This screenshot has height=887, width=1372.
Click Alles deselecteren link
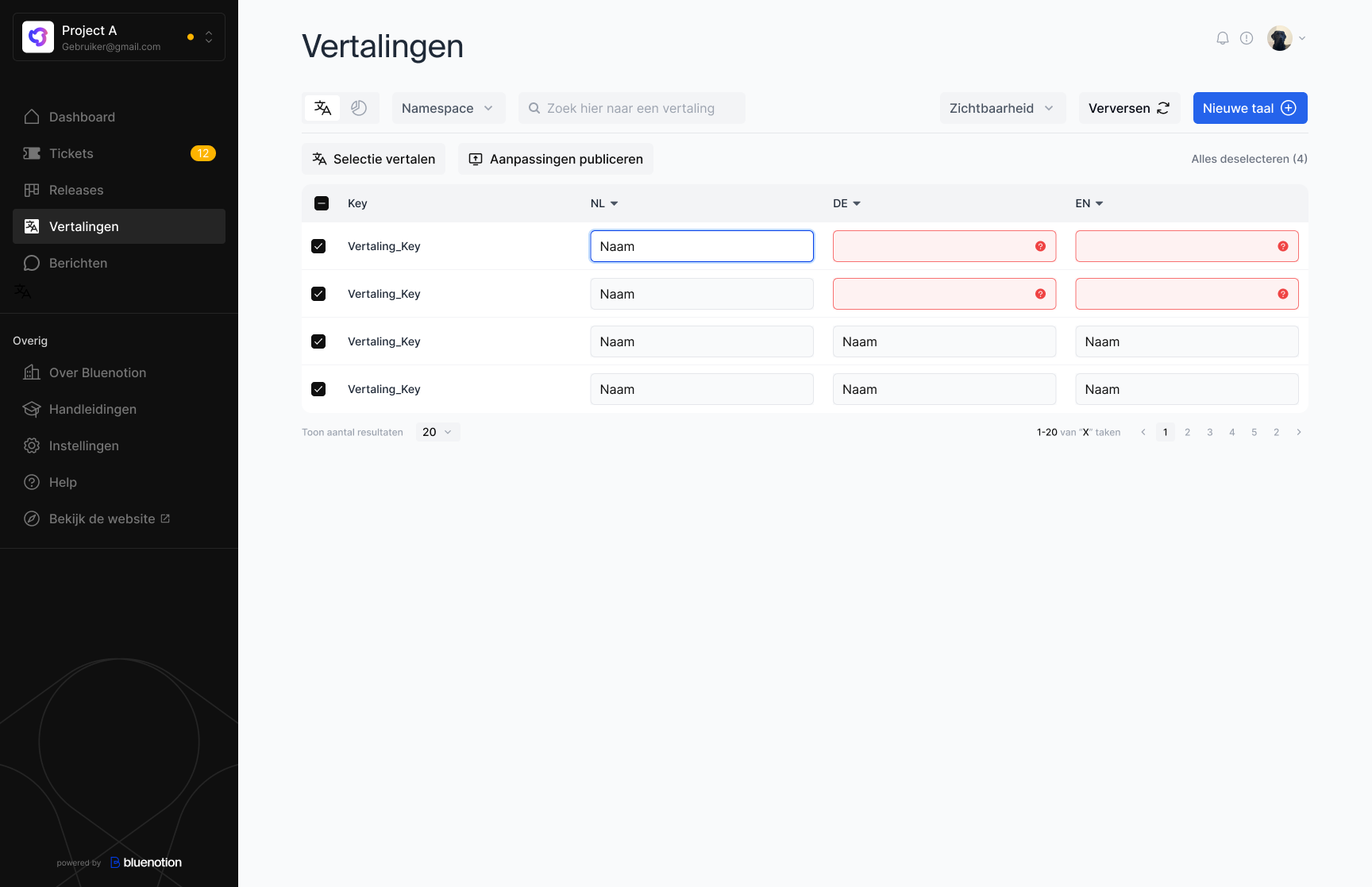point(1248,159)
